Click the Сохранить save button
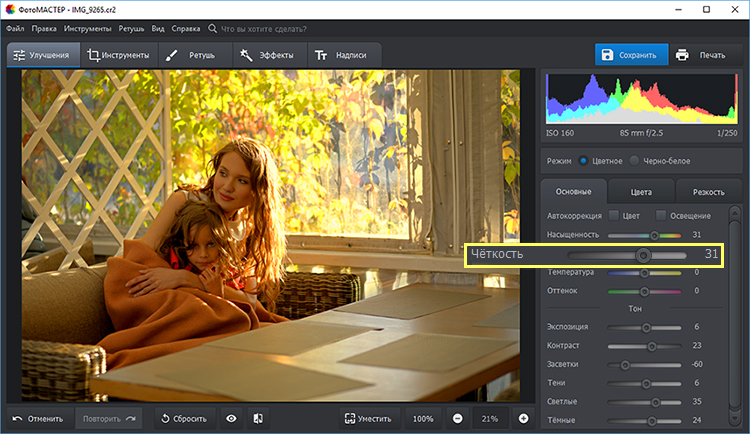750x434 pixels. tap(628, 55)
